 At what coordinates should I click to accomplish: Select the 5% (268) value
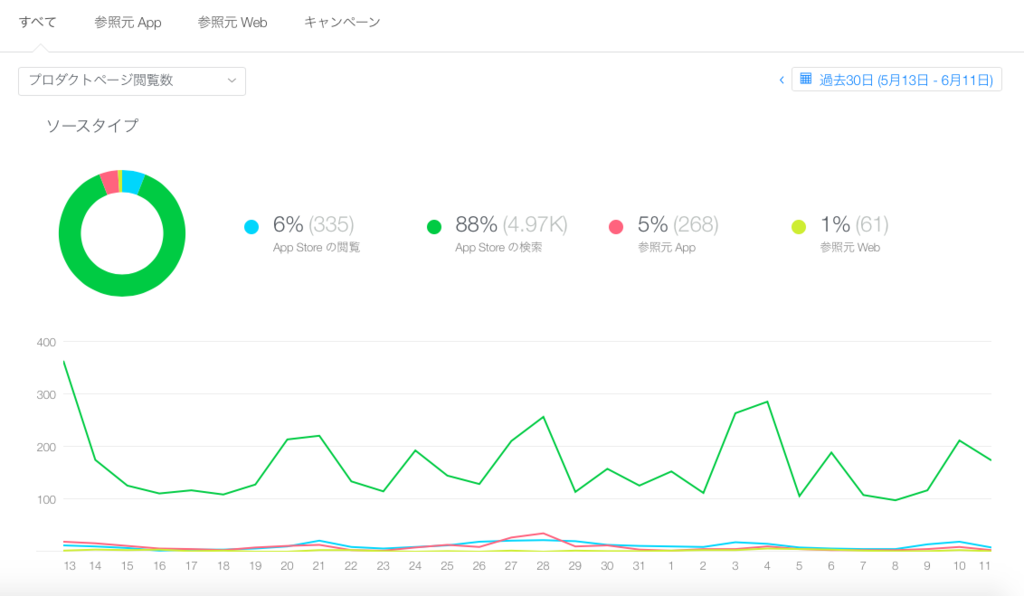(678, 225)
